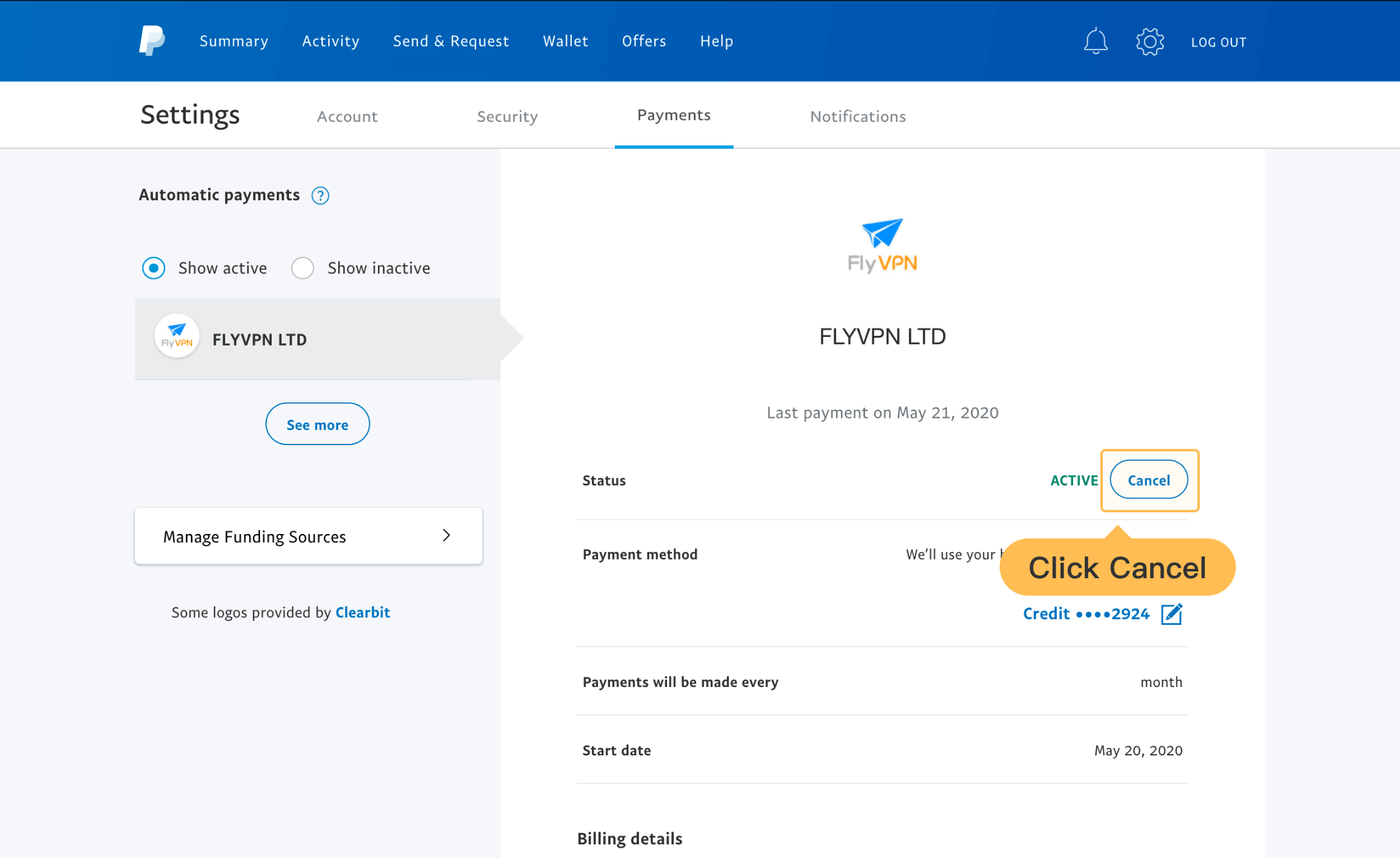Expand Manage Funding Sources
The height and width of the screenshot is (858, 1400).
click(x=308, y=536)
